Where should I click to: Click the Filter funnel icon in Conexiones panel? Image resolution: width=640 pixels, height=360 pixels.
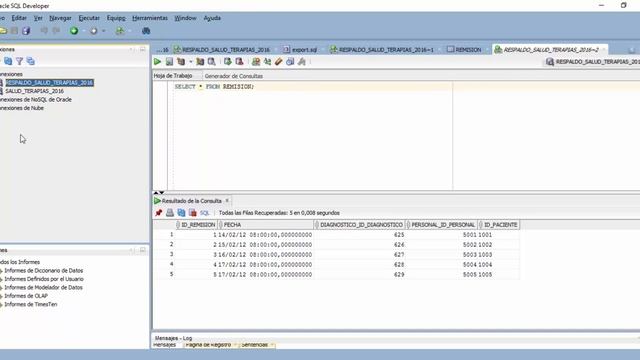19,61
